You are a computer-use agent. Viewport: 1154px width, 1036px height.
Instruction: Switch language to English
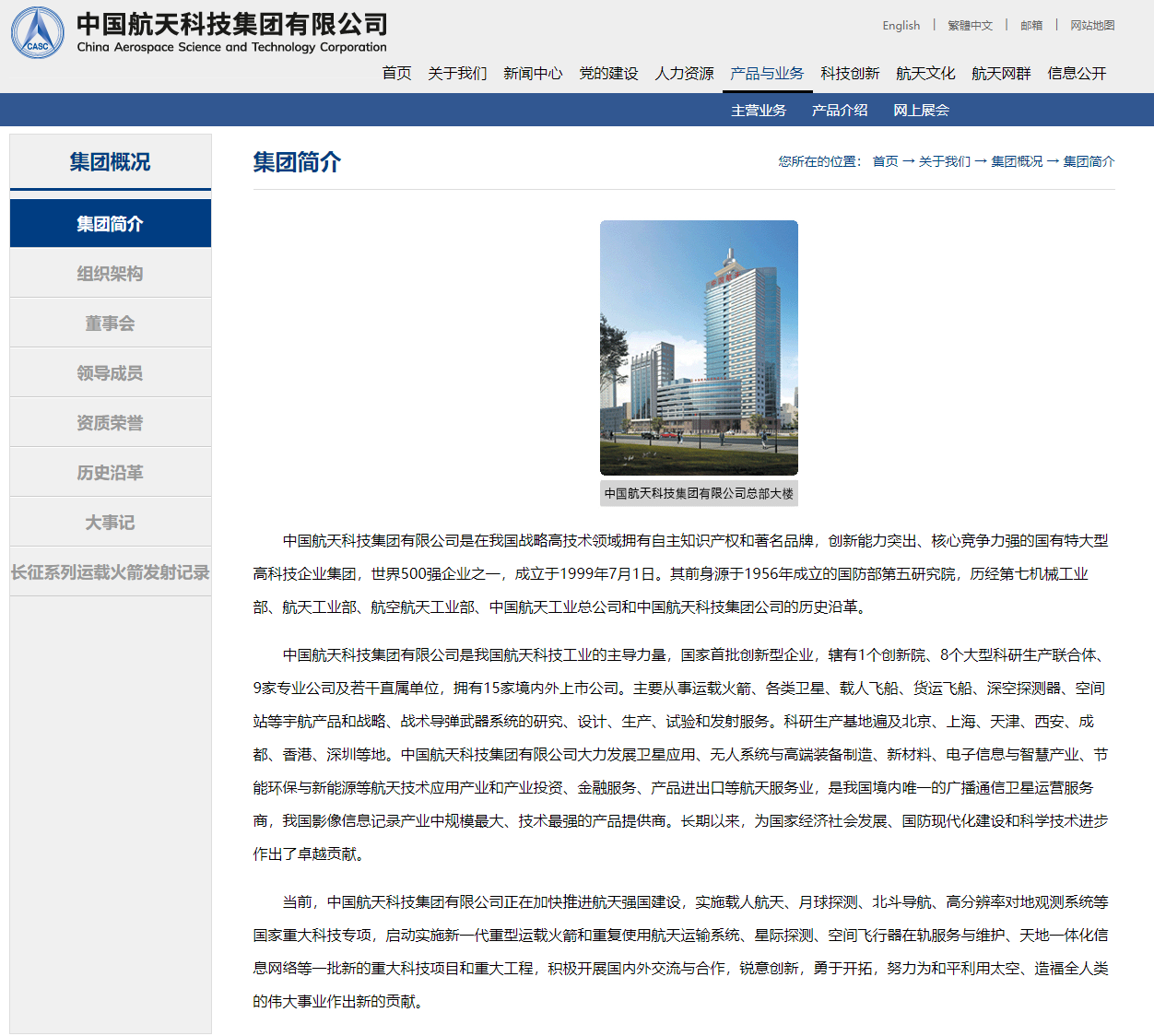(x=900, y=25)
